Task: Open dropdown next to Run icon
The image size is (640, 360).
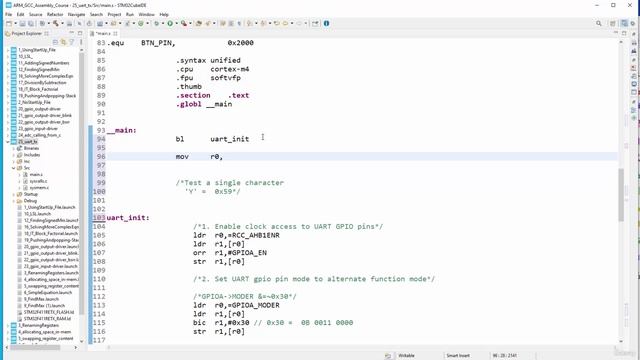Action: coord(176,24)
